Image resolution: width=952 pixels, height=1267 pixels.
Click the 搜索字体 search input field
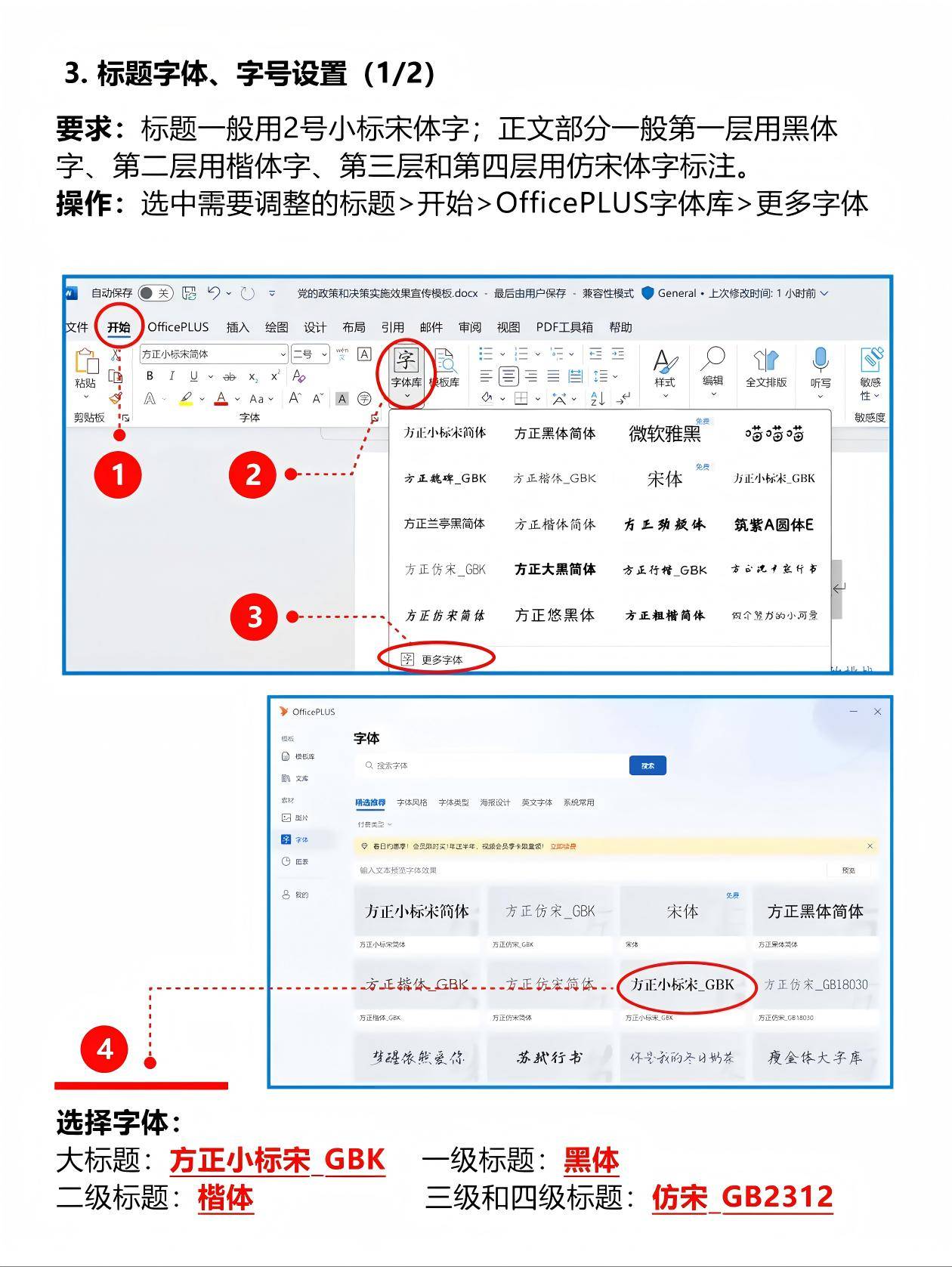pyautogui.click(x=491, y=765)
